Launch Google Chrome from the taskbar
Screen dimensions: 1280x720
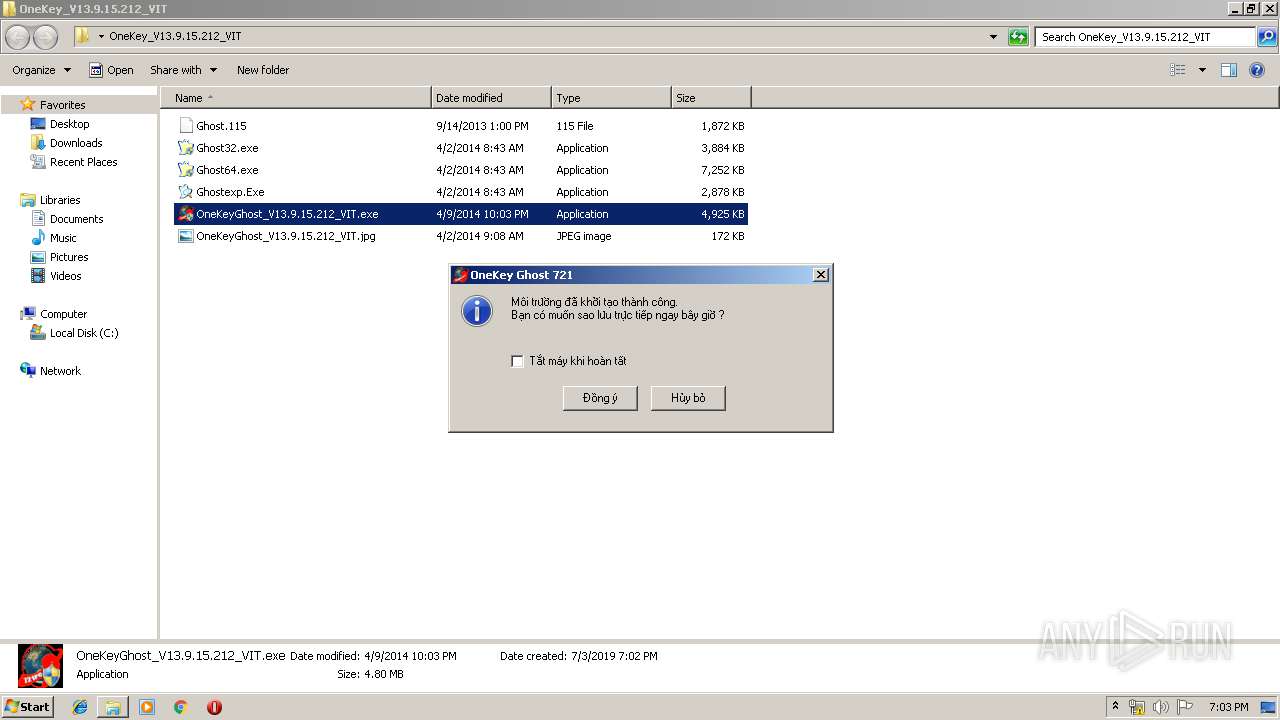pos(180,707)
